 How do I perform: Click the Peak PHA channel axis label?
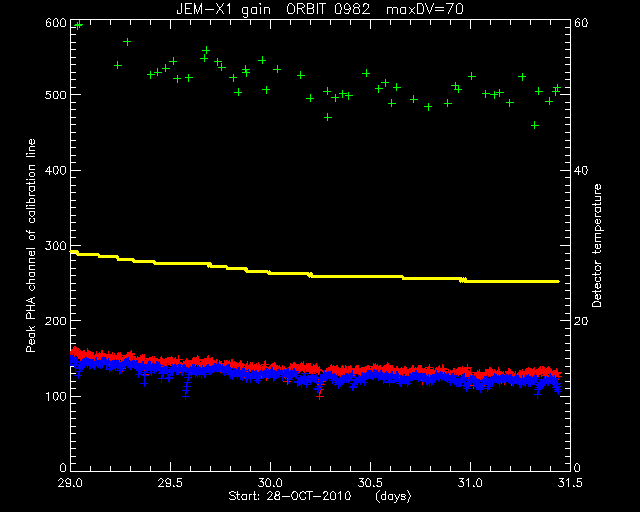(x=31, y=245)
